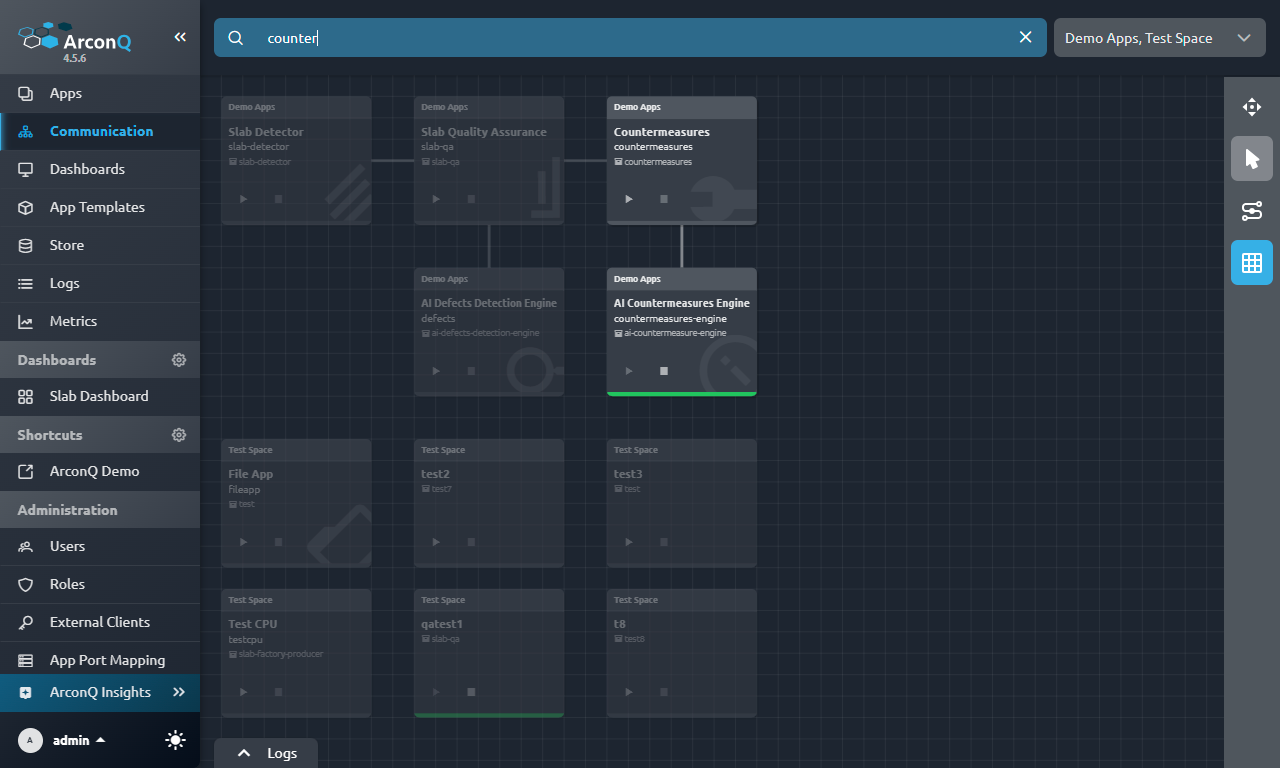Click the Shortcuts section gear icon
This screenshot has height=768, width=1280.
(179, 435)
